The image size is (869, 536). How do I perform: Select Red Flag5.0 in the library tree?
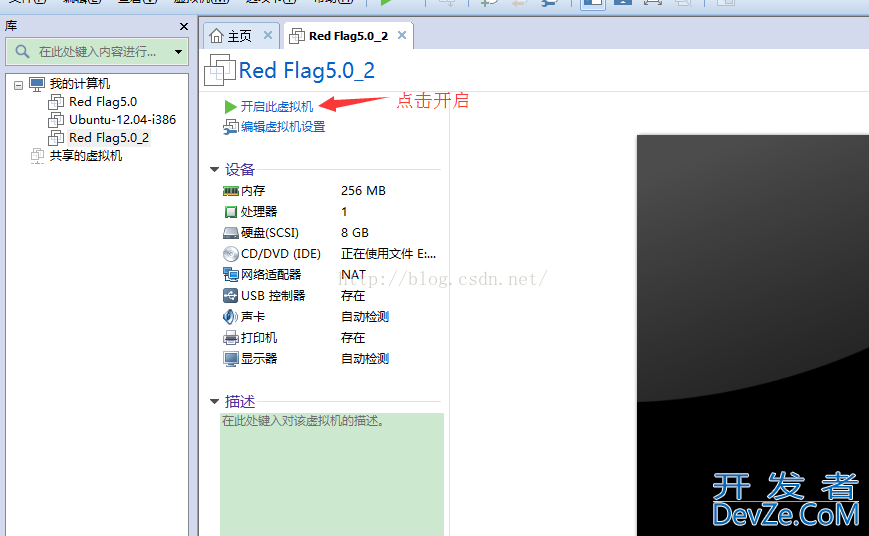(x=103, y=102)
